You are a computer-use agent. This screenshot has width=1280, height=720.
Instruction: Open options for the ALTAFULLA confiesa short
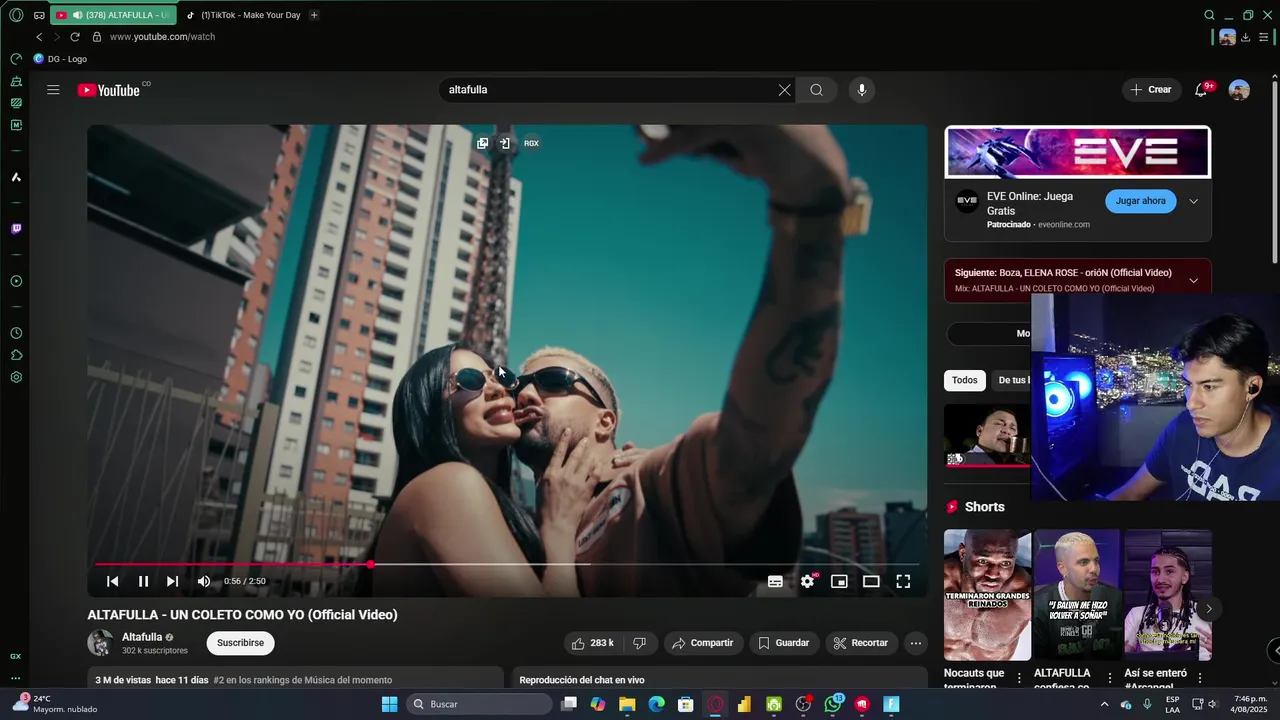coord(1109,678)
